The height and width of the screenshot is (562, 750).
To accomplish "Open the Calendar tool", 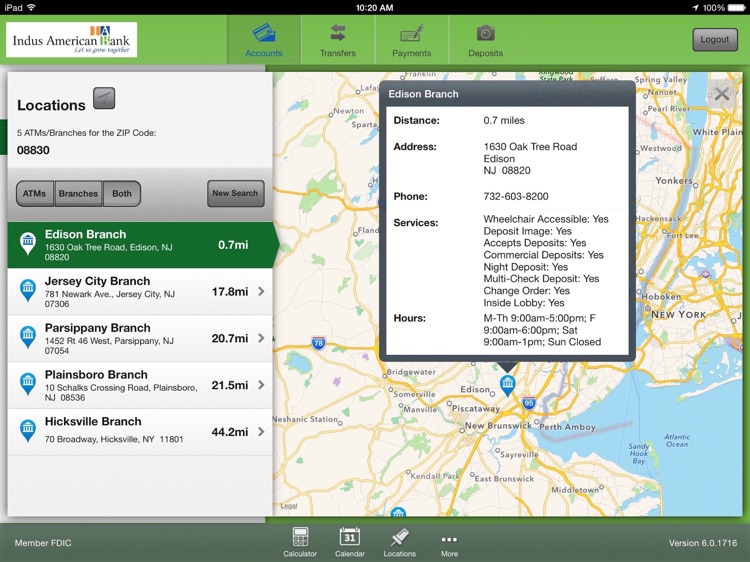I will pos(350,542).
